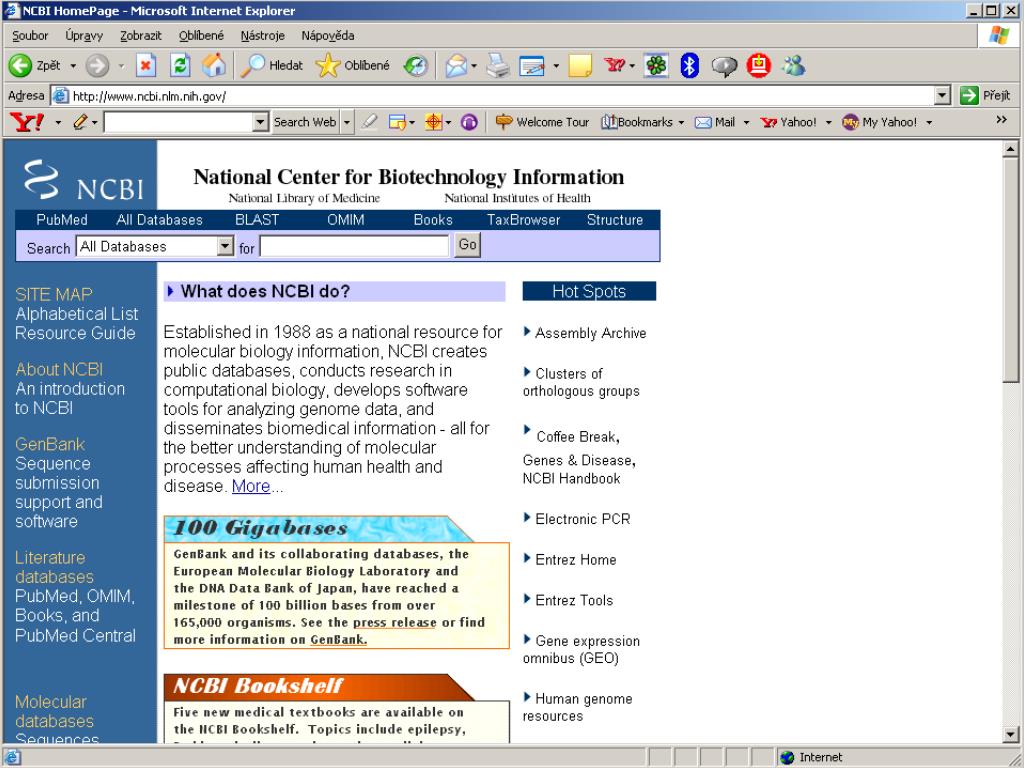This screenshot has height=768, width=1024.
Task: Open the Electronic PCR link
Action: (583, 519)
